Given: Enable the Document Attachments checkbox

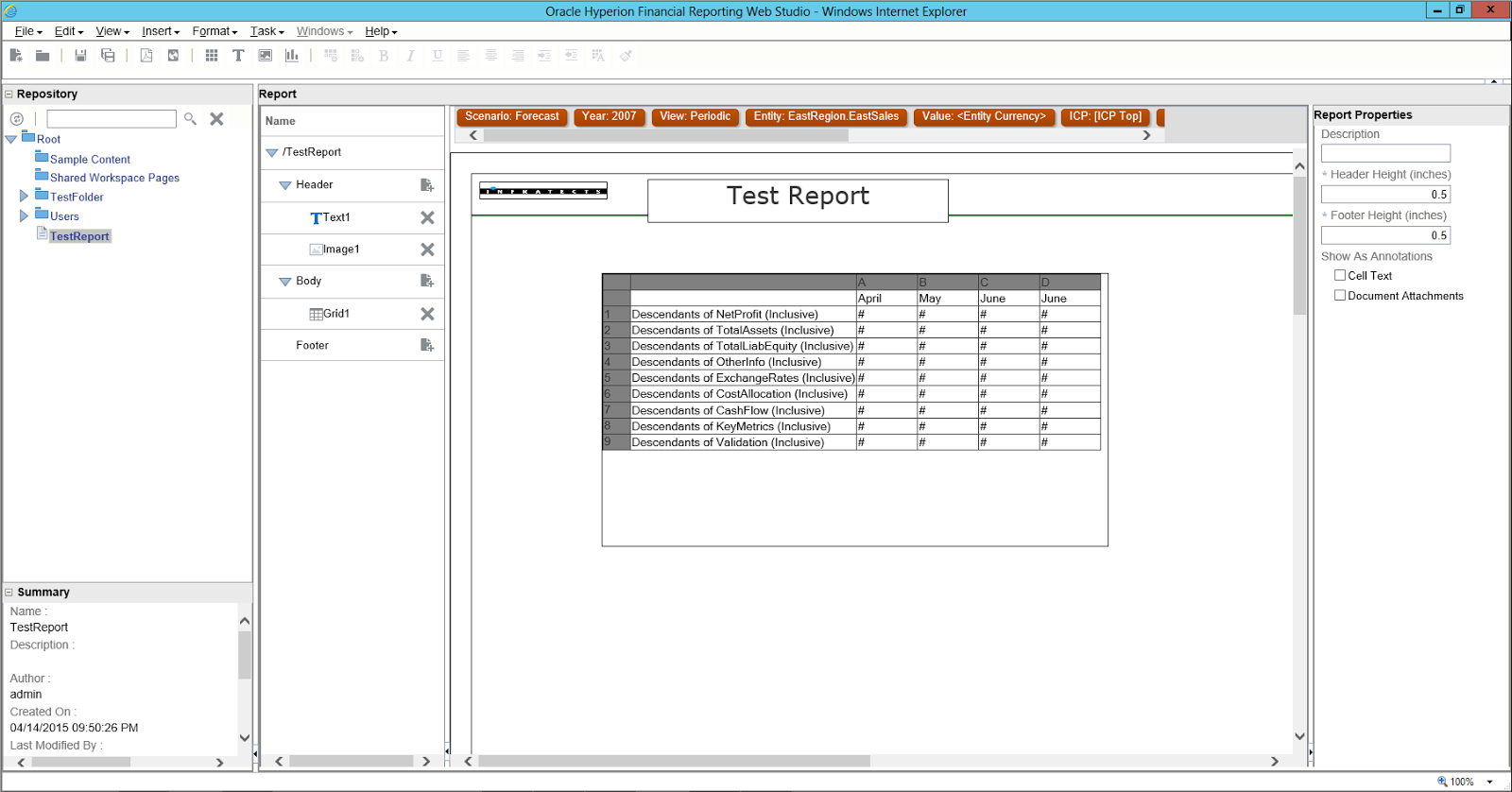Looking at the screenshot, I should (1340, 295).
